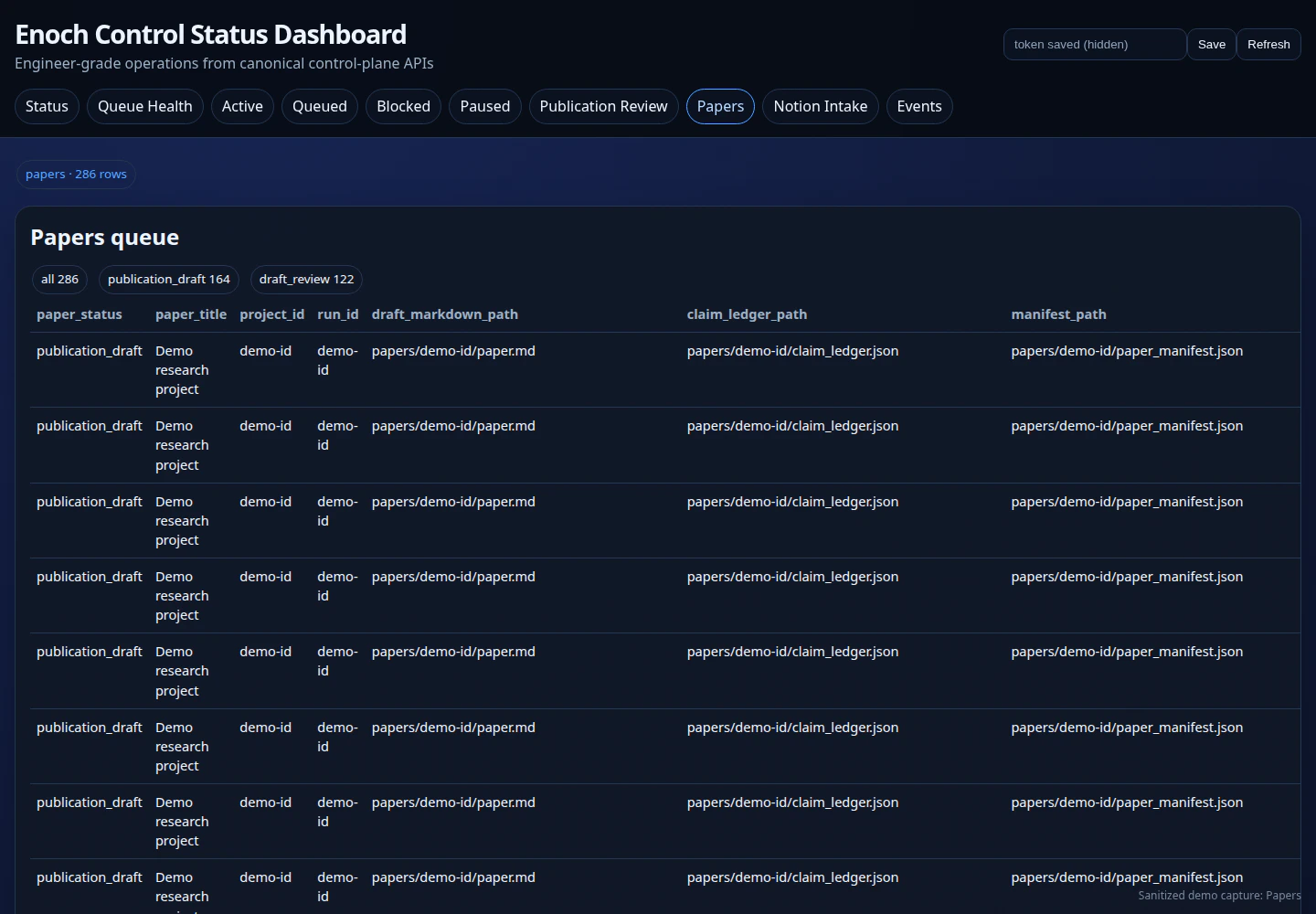Click the paper_status column header
1316x914 pixels.
[80, 314]
